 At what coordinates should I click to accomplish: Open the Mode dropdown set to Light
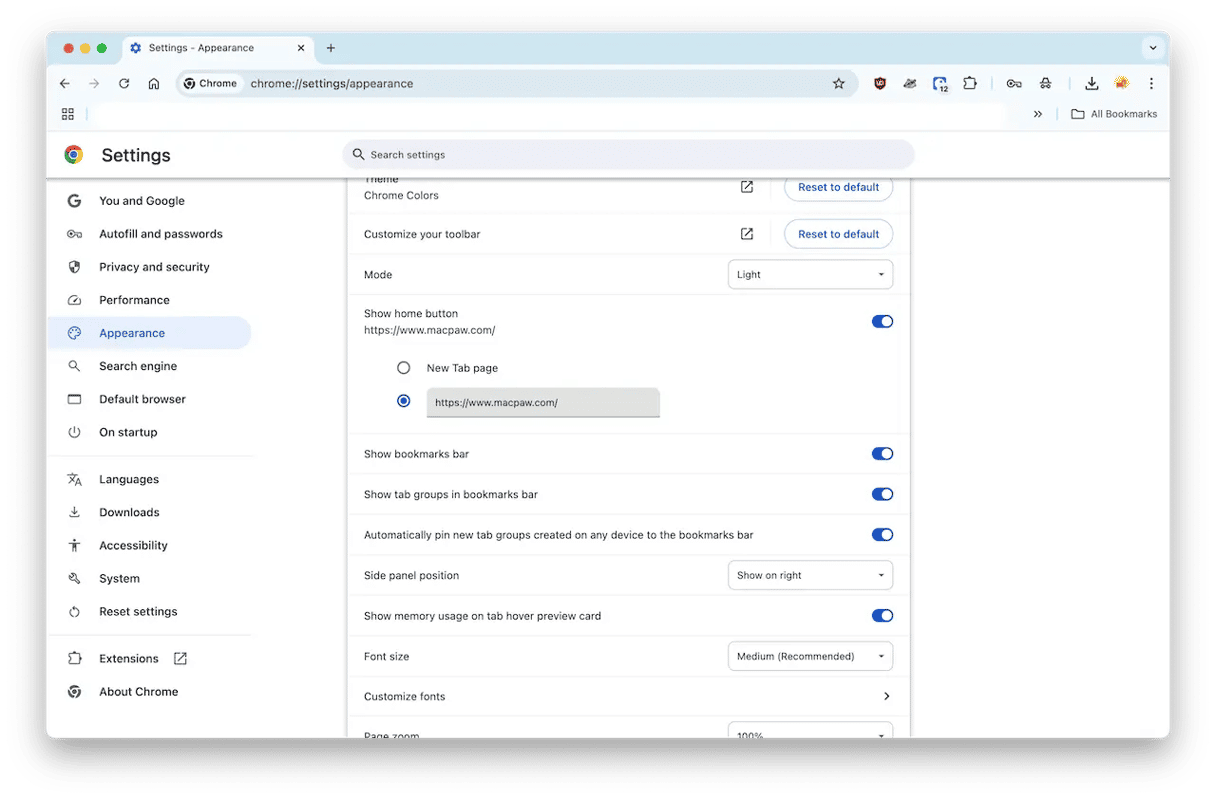tap(810, 275)
